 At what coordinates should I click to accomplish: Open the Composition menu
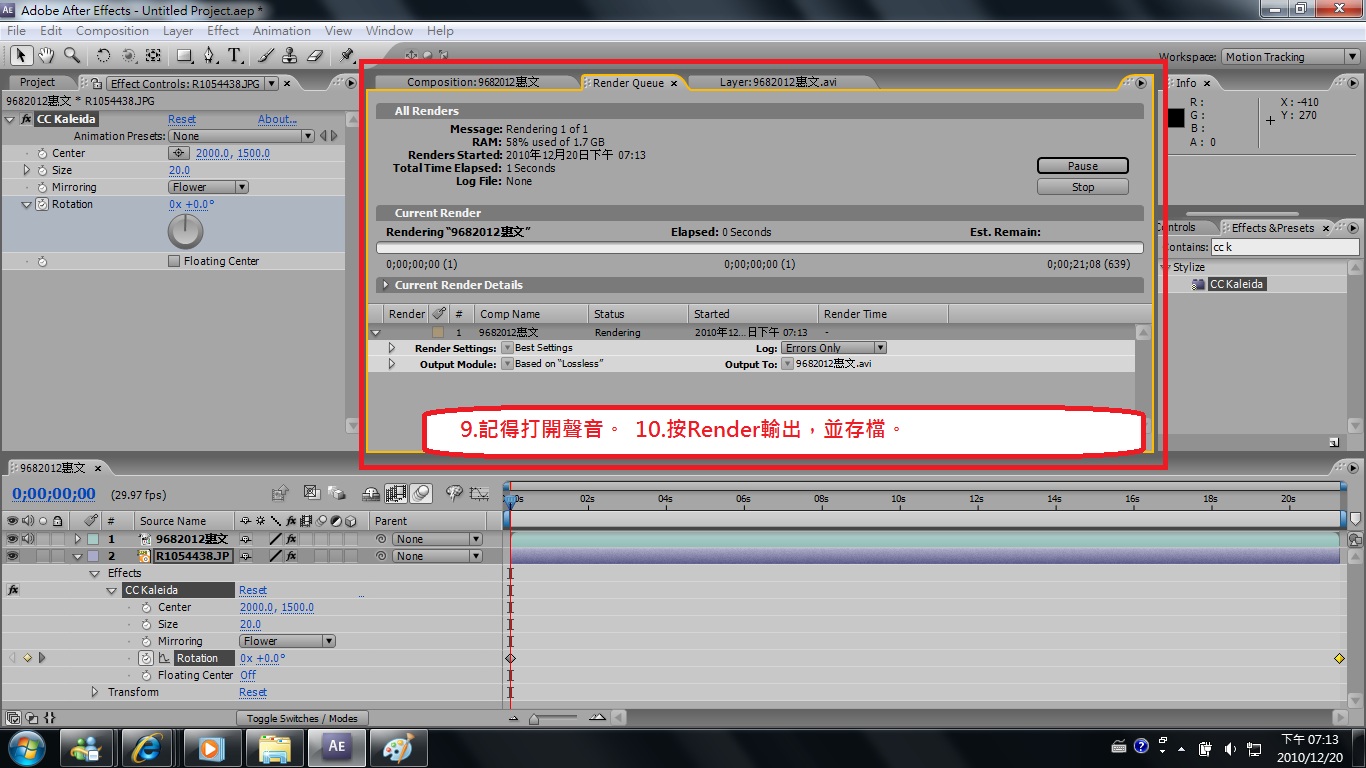112,31
